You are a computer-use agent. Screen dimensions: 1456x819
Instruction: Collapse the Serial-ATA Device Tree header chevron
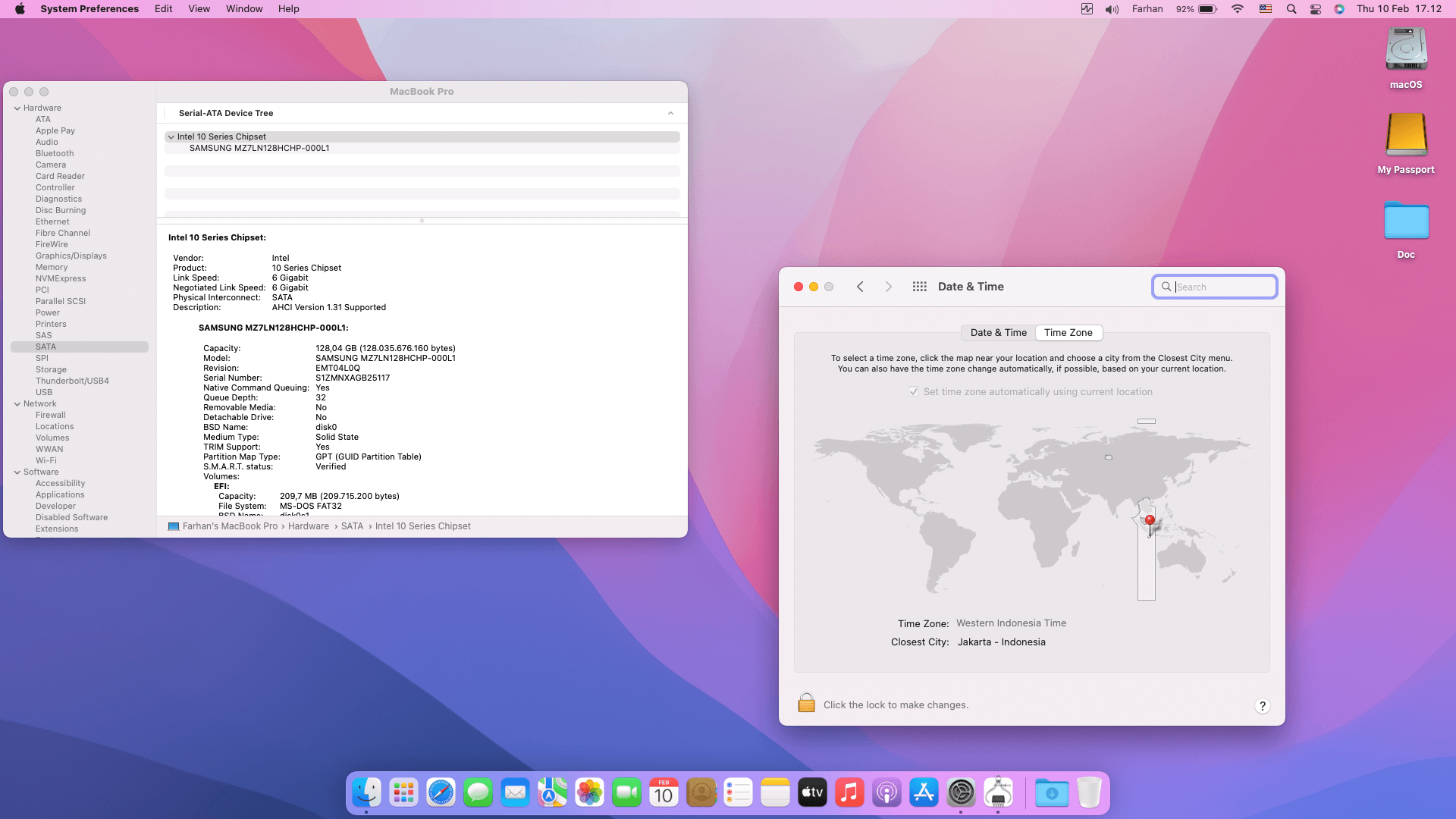(670, 113)
